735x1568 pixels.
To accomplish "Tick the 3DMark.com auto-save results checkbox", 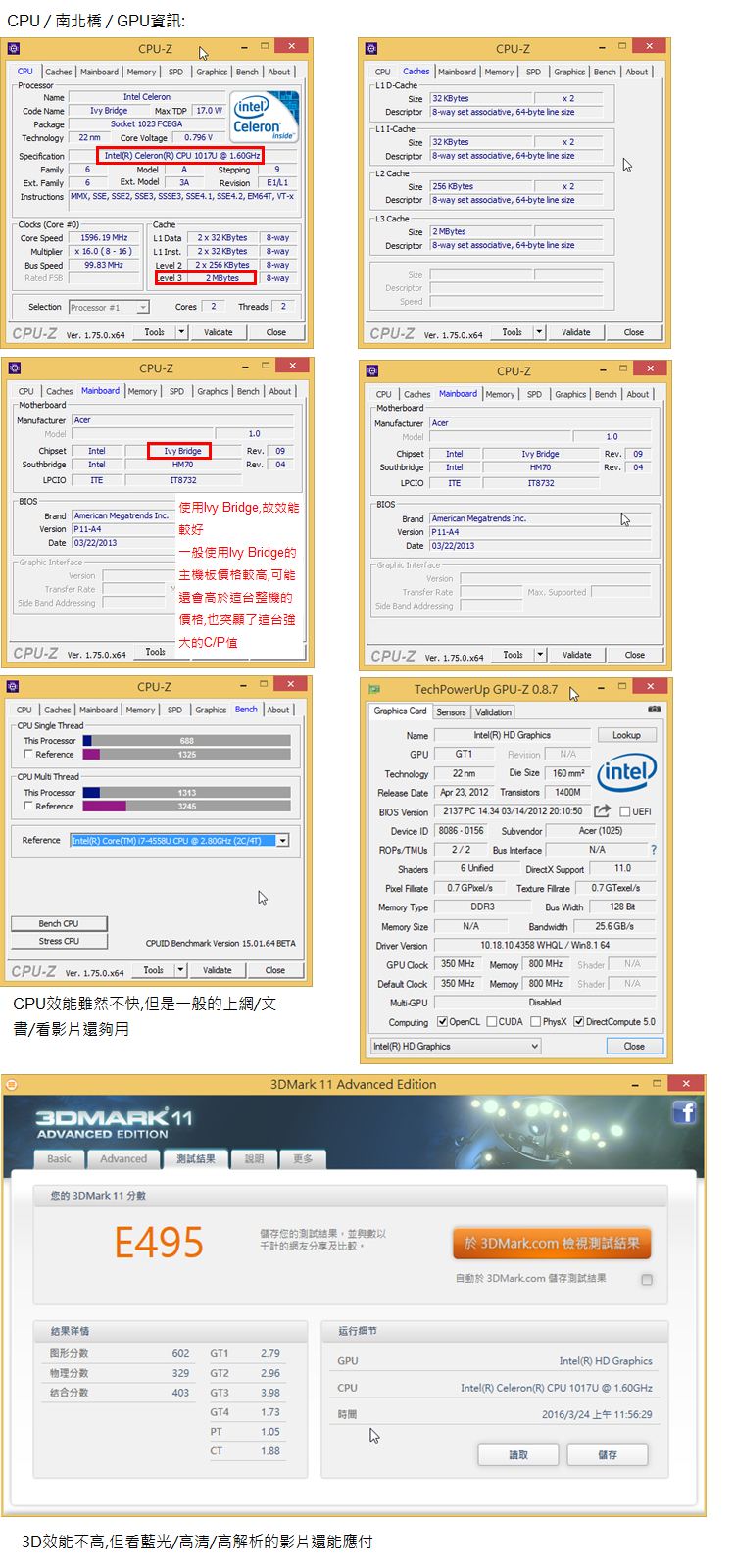I will coord(646,1279).
